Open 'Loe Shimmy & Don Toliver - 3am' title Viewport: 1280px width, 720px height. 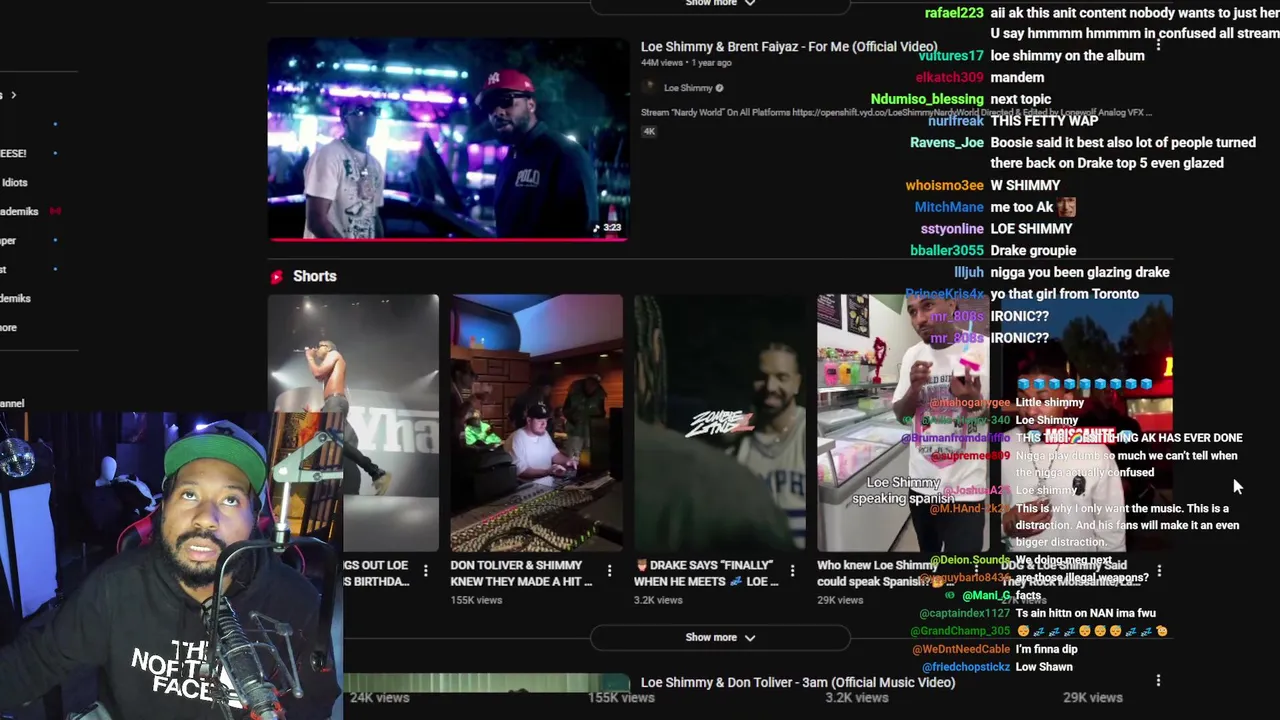tap(798, 682)
